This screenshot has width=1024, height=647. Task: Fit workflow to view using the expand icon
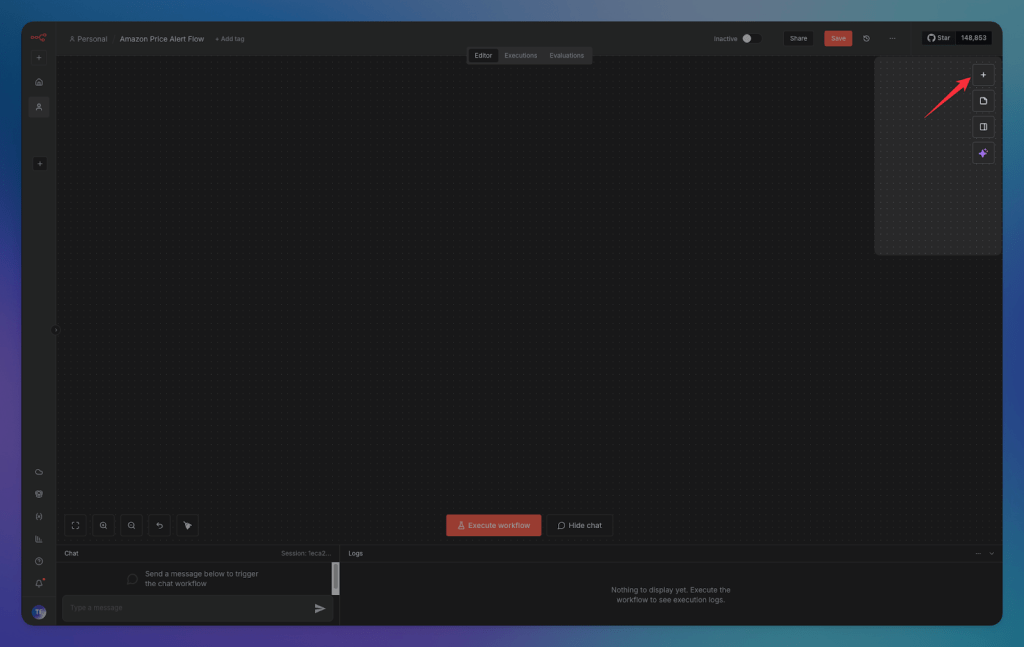tap(75, 525)
